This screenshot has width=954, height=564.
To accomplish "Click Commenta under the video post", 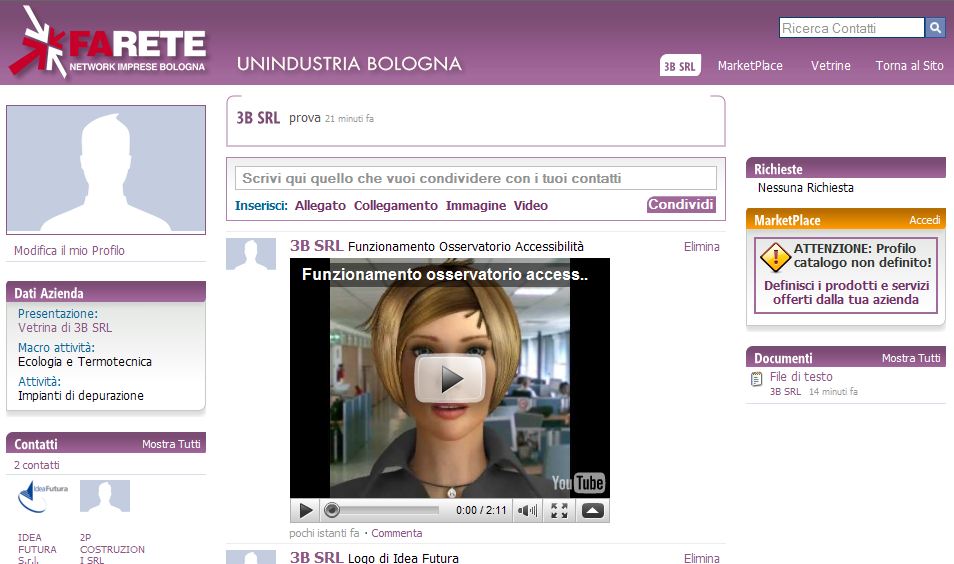I will pos(397,533).
